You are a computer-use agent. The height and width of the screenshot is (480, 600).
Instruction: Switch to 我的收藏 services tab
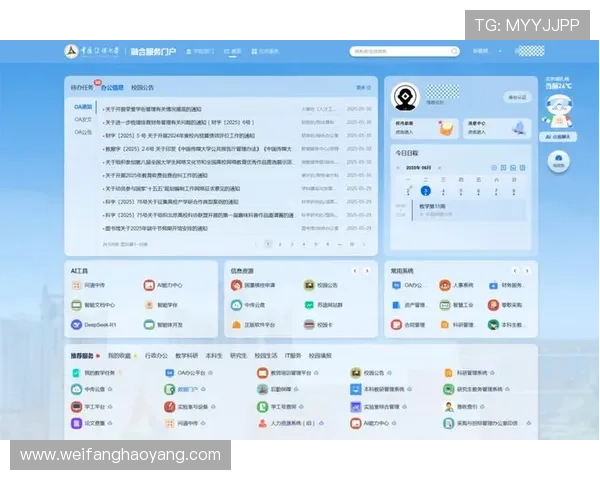tap(119, 356)
